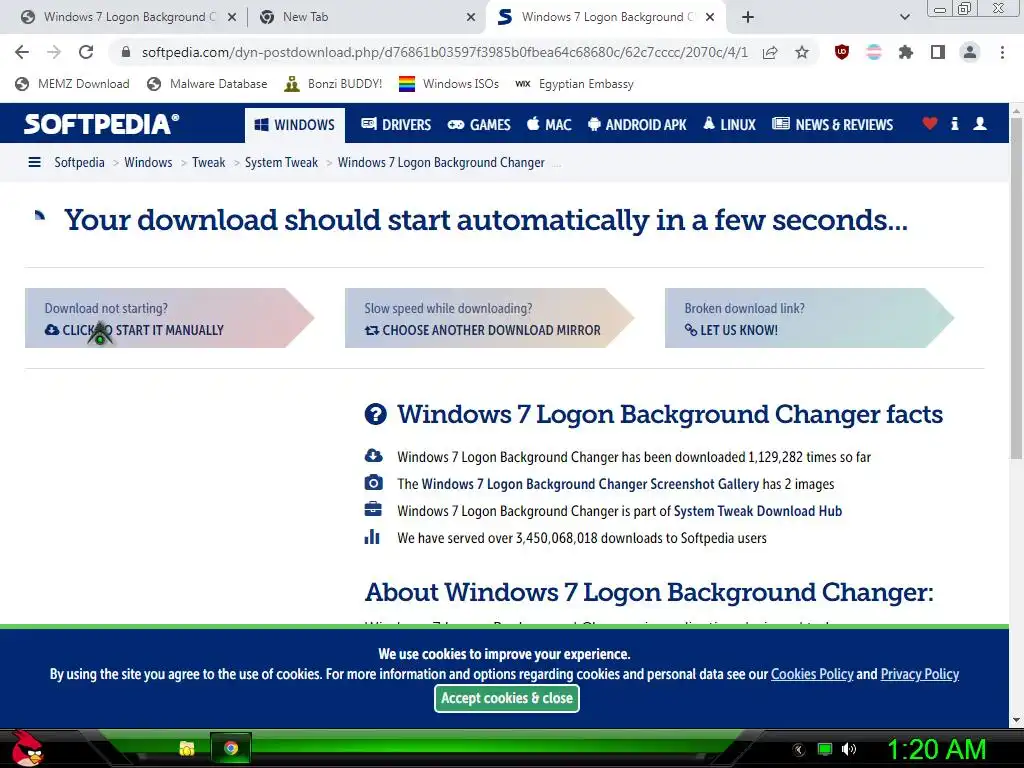Open the Bonzi BUDDY! bookmark
Viewport: 1024px width, 768px height.
[334, 84]
